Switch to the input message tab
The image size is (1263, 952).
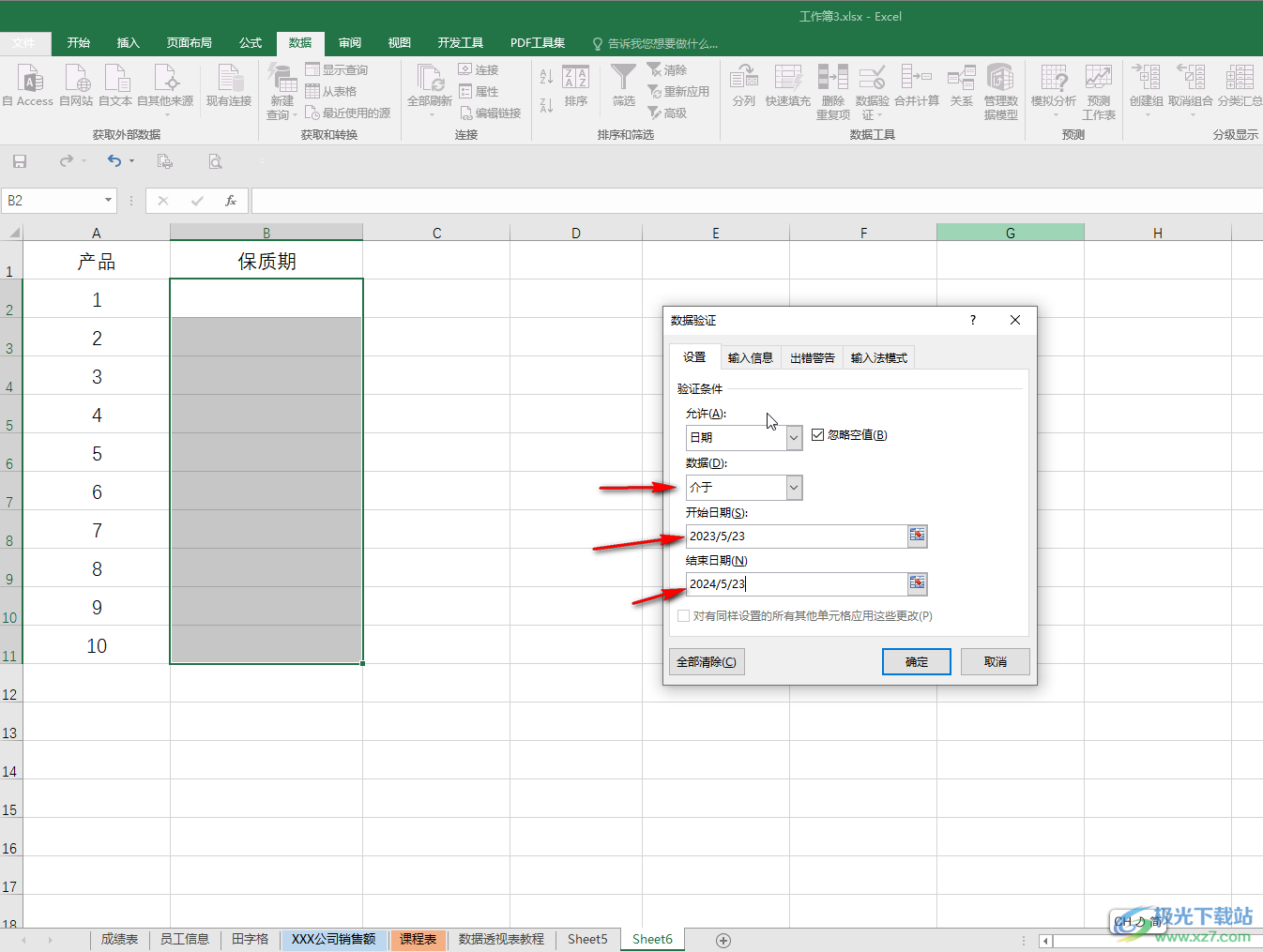coord(751,357)
